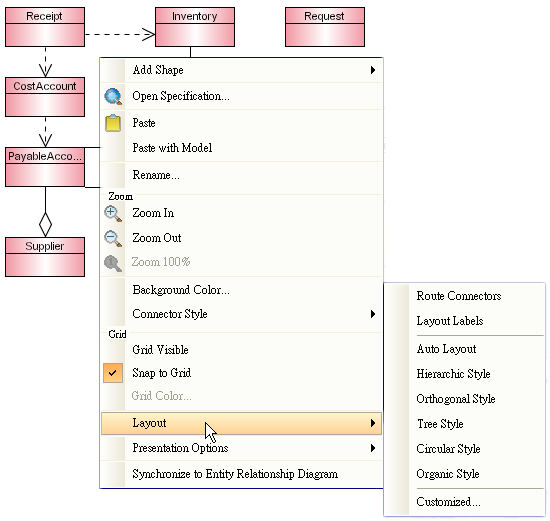Screen dimensions: 550x521
Task: Click the Zoom Out magnifier icon
Action: (x=113, y=239)
